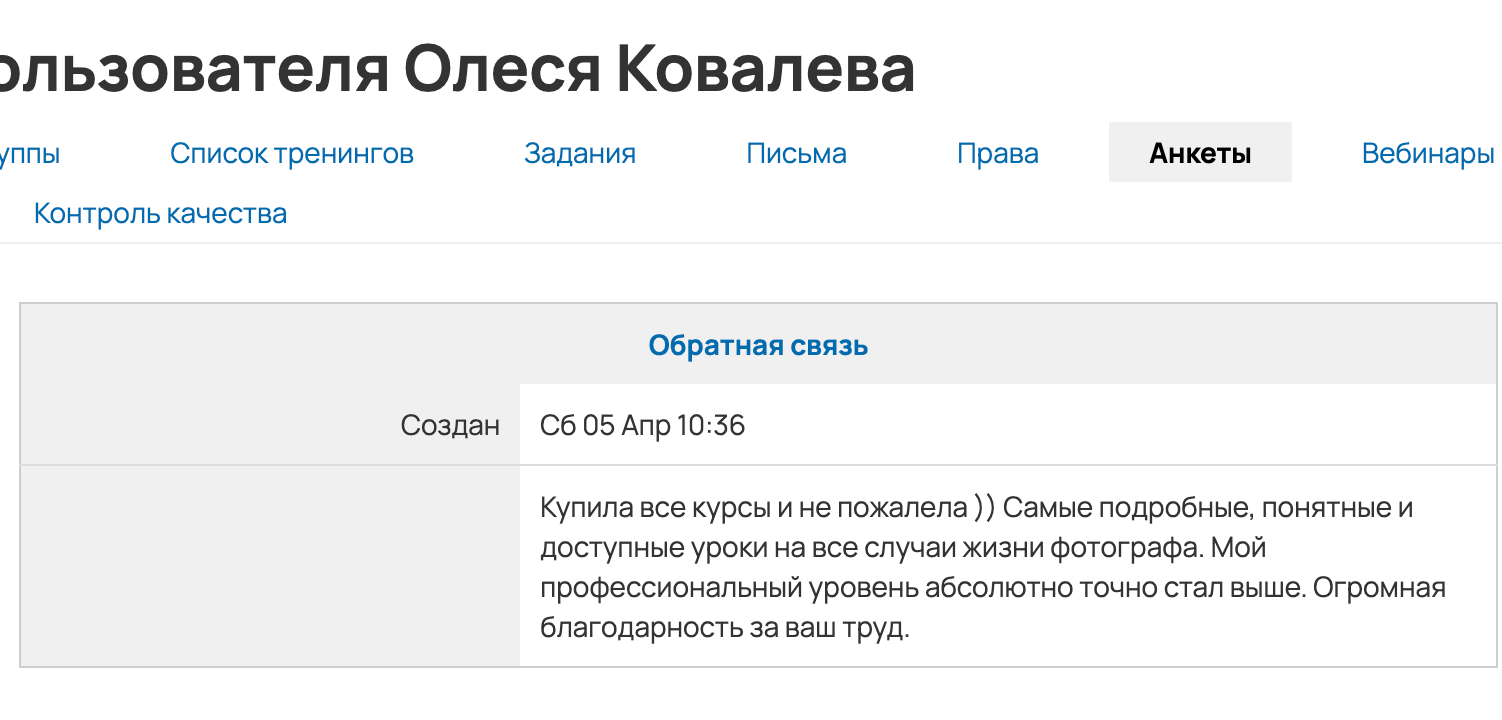Open the Письма tab

coord(796,153)
